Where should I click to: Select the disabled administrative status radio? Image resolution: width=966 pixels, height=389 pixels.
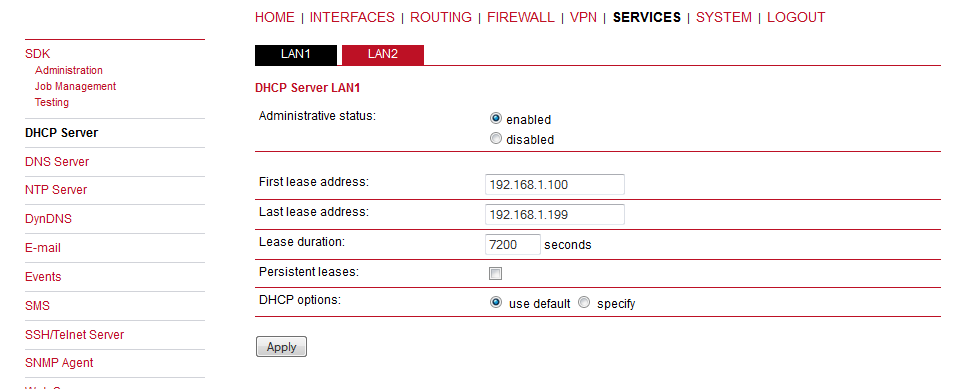pos(496,139)
